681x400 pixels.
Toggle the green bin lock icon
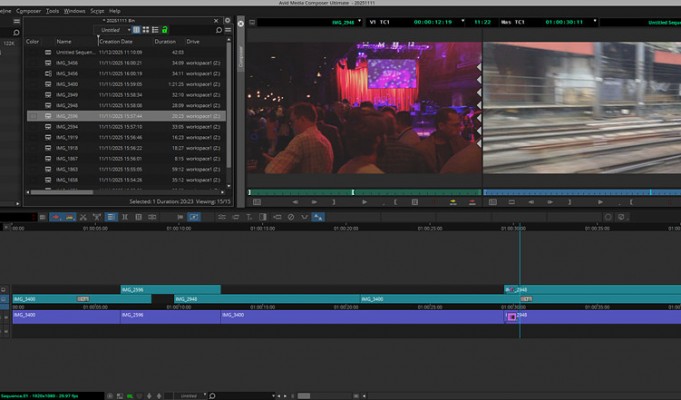(164, 30)
